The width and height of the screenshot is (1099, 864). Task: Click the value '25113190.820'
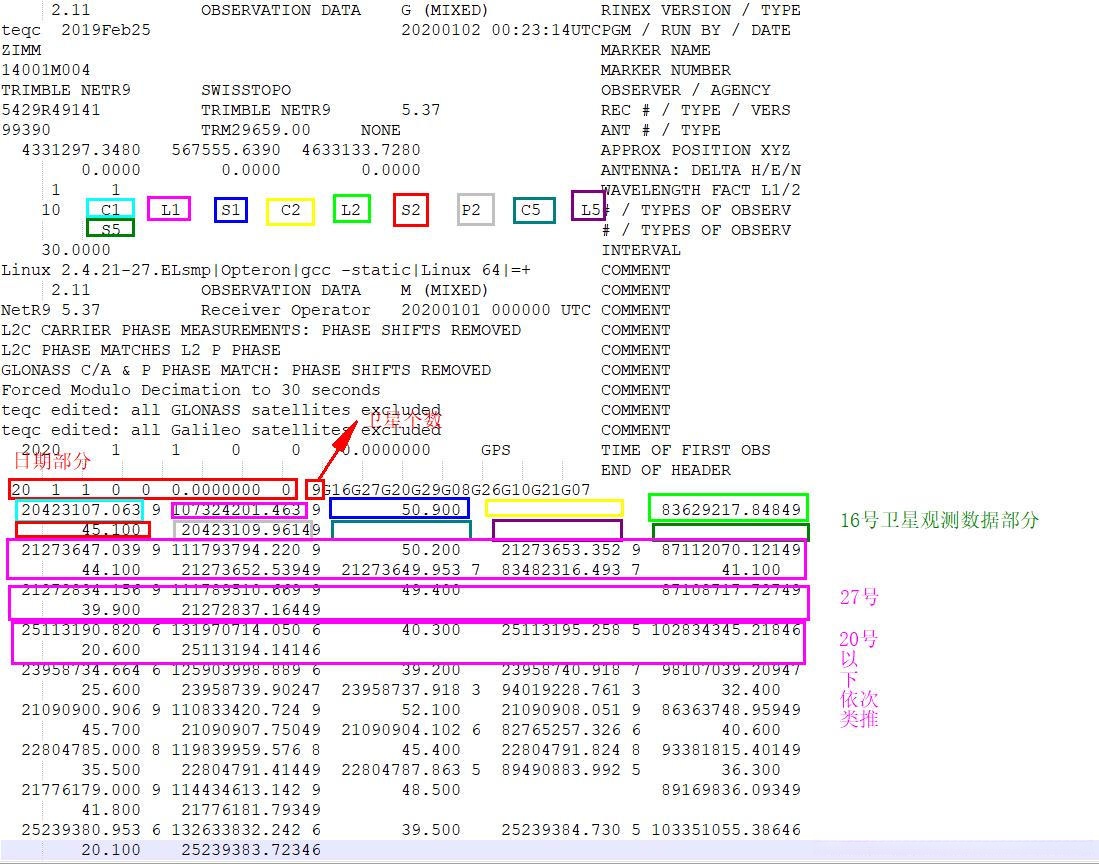pos(81,629)
